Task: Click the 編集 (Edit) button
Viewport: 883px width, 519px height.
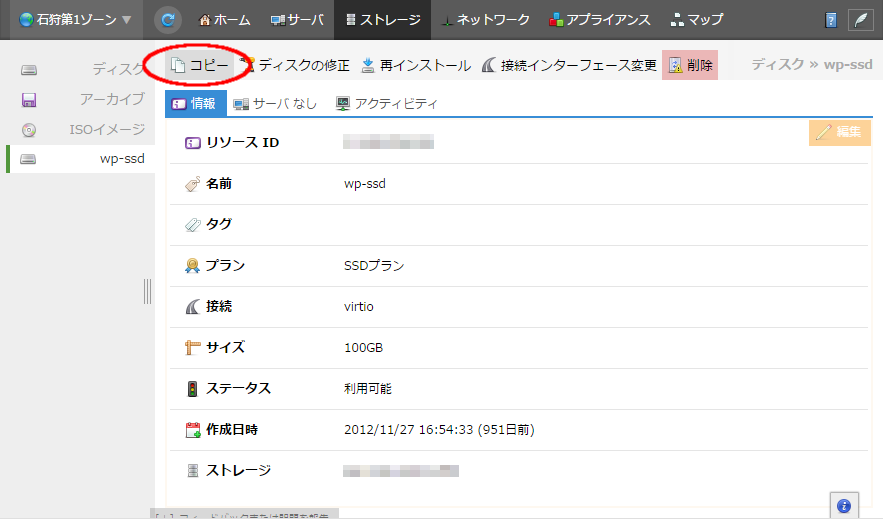Action: (x=839, y=132)
